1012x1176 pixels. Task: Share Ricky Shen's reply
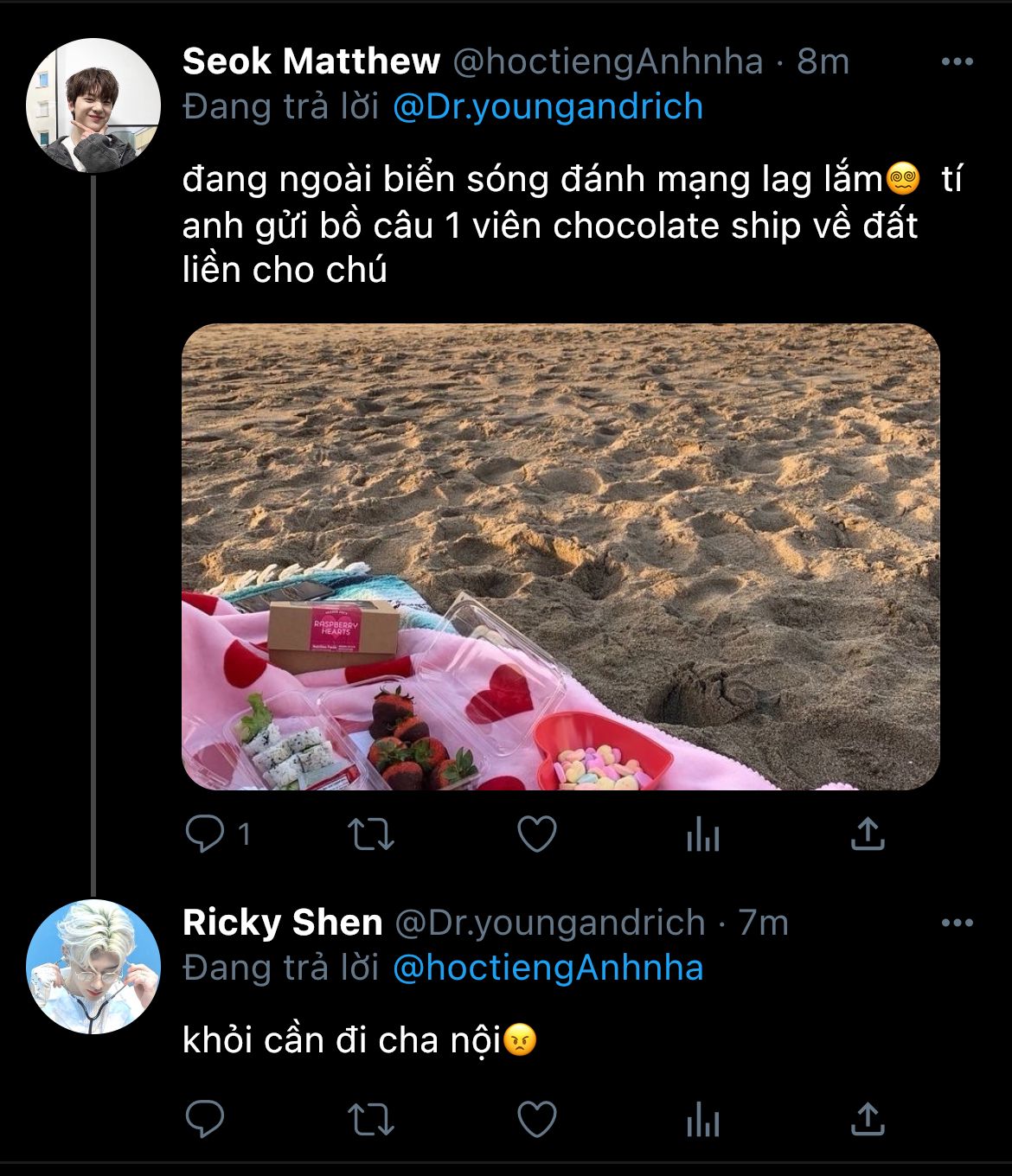point(867,1120)
